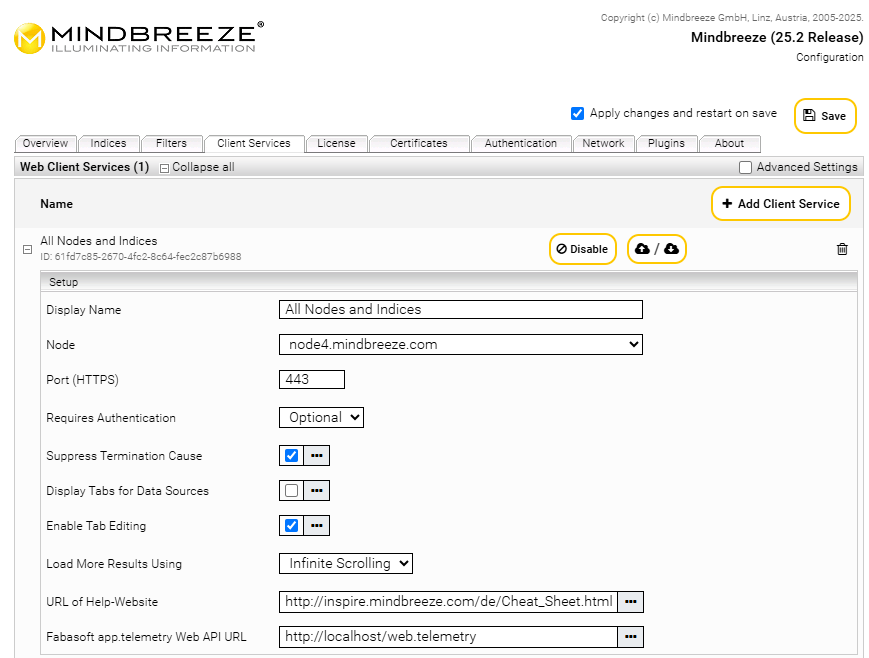Click the Fabasoft app.telemetry Web API URL field
869x658 pixels.
coord(448,636)
